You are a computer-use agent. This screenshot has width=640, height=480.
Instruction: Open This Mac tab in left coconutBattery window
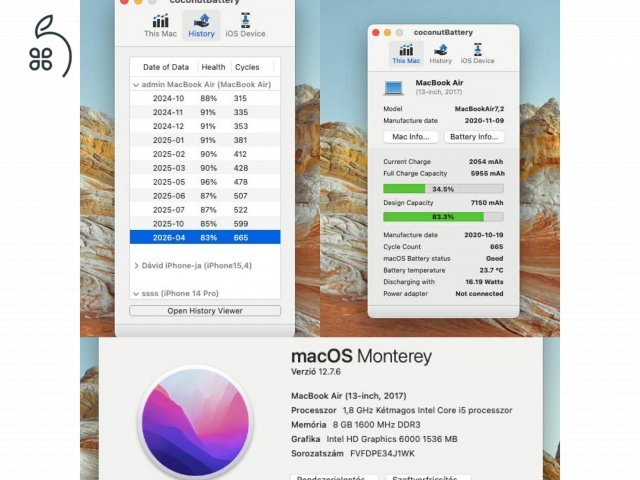point(160,25)
